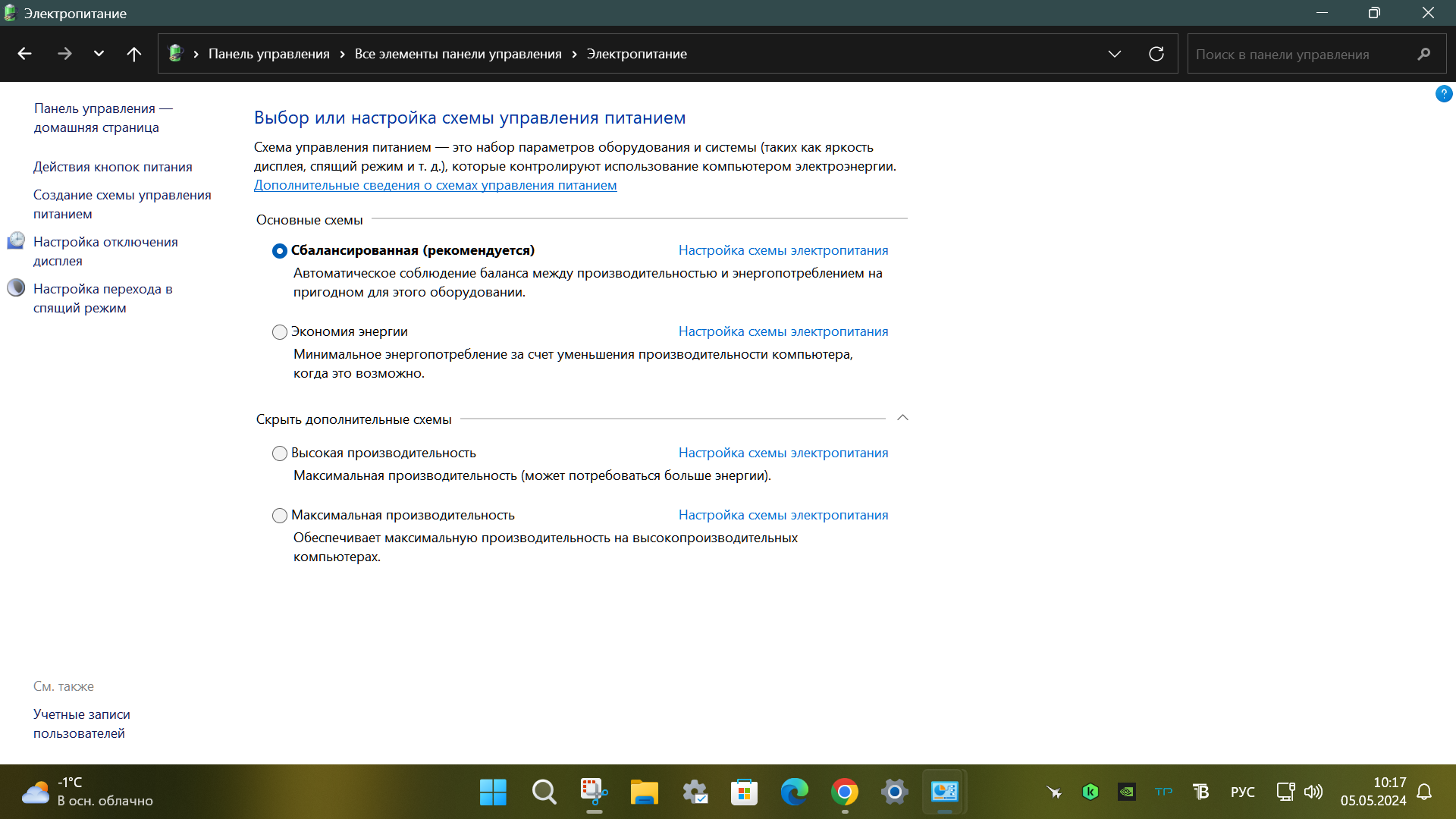
Task: Collapse the Скрыть дополнительные схемы section
Action: (902, 418)
